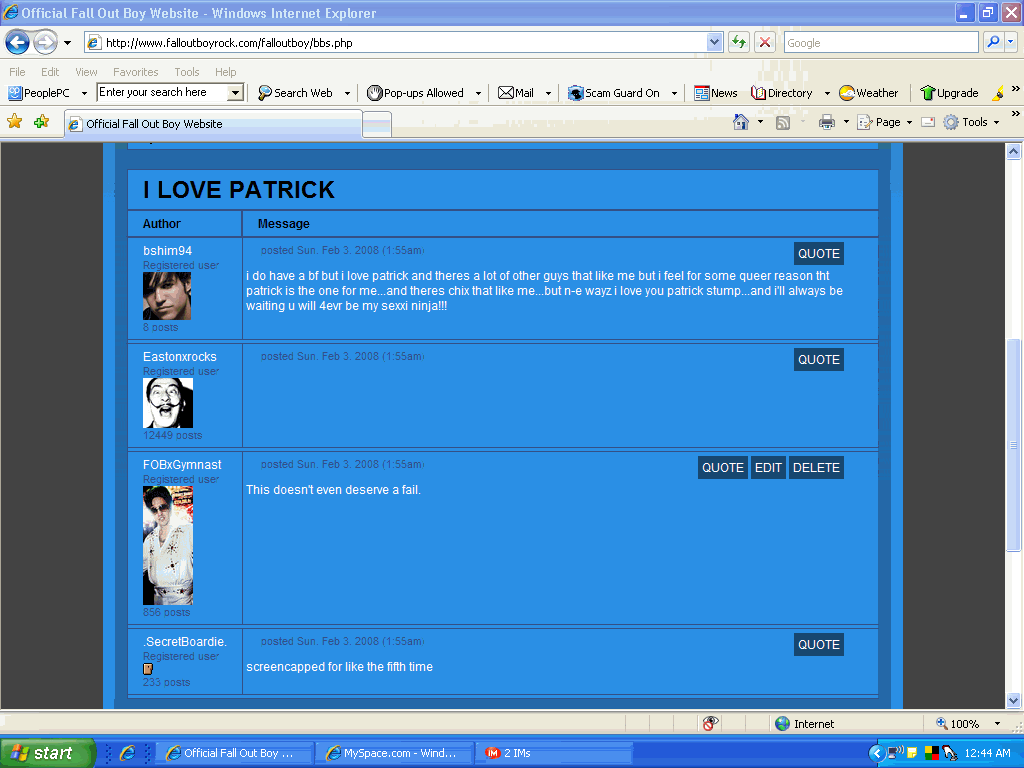
Task: Quote Eastonxrocks's post
Action: pos(819,359)
